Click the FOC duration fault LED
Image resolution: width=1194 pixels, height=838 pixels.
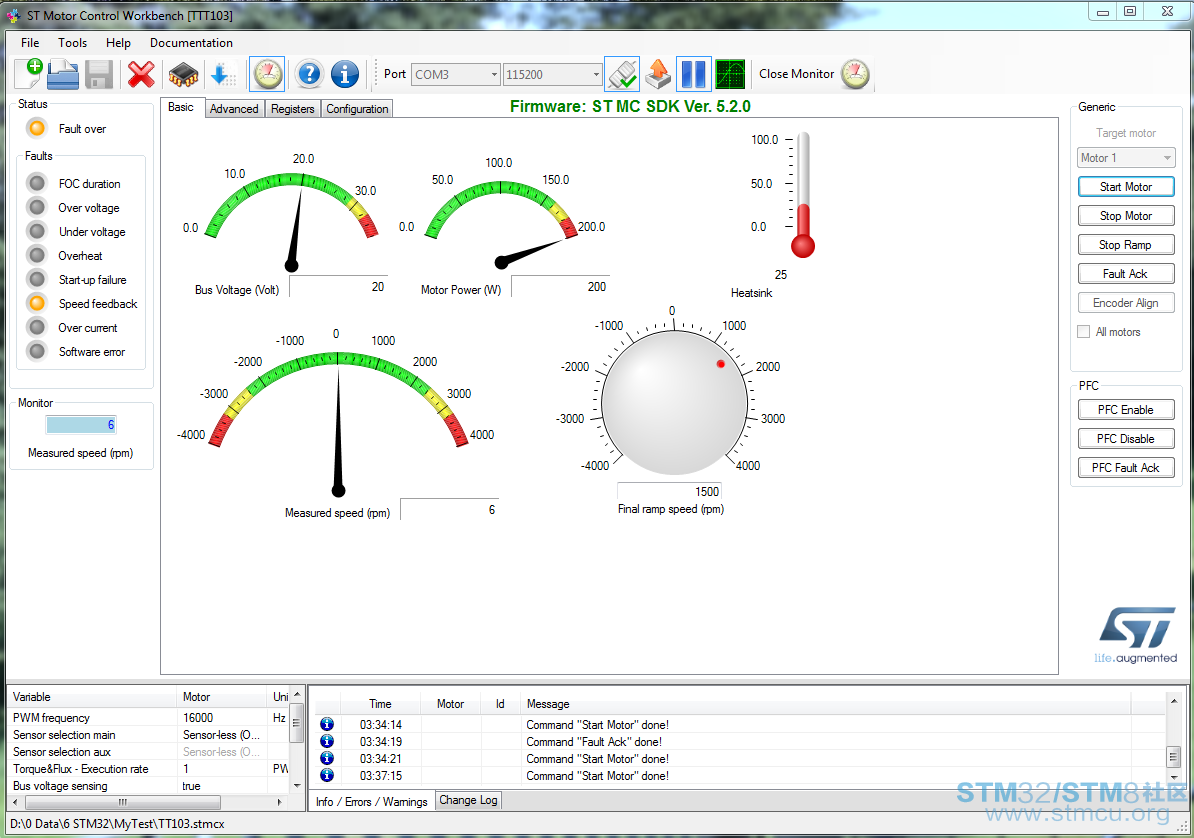click(37, 183)
